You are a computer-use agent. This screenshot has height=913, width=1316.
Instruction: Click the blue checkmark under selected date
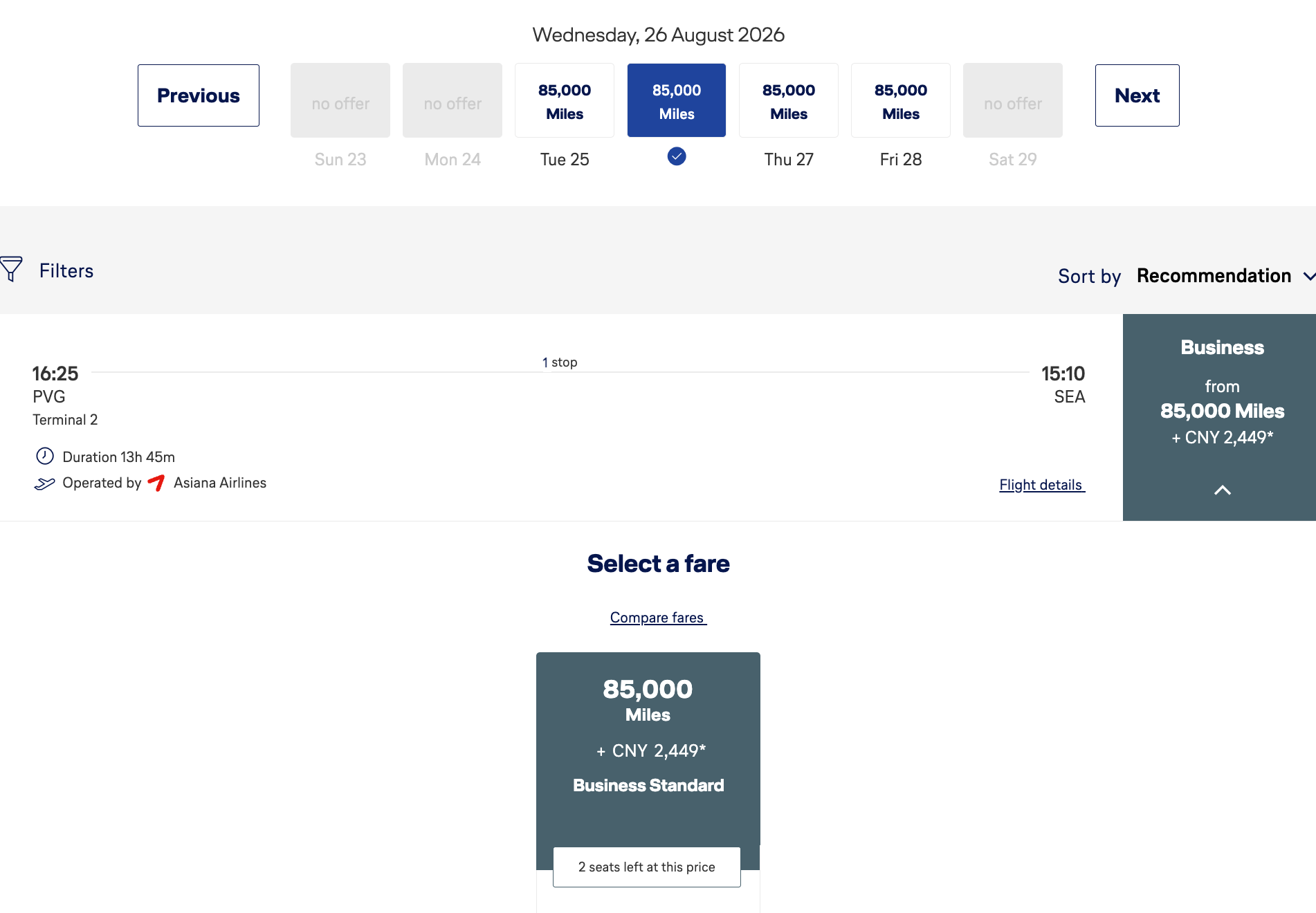click(677, 157)
